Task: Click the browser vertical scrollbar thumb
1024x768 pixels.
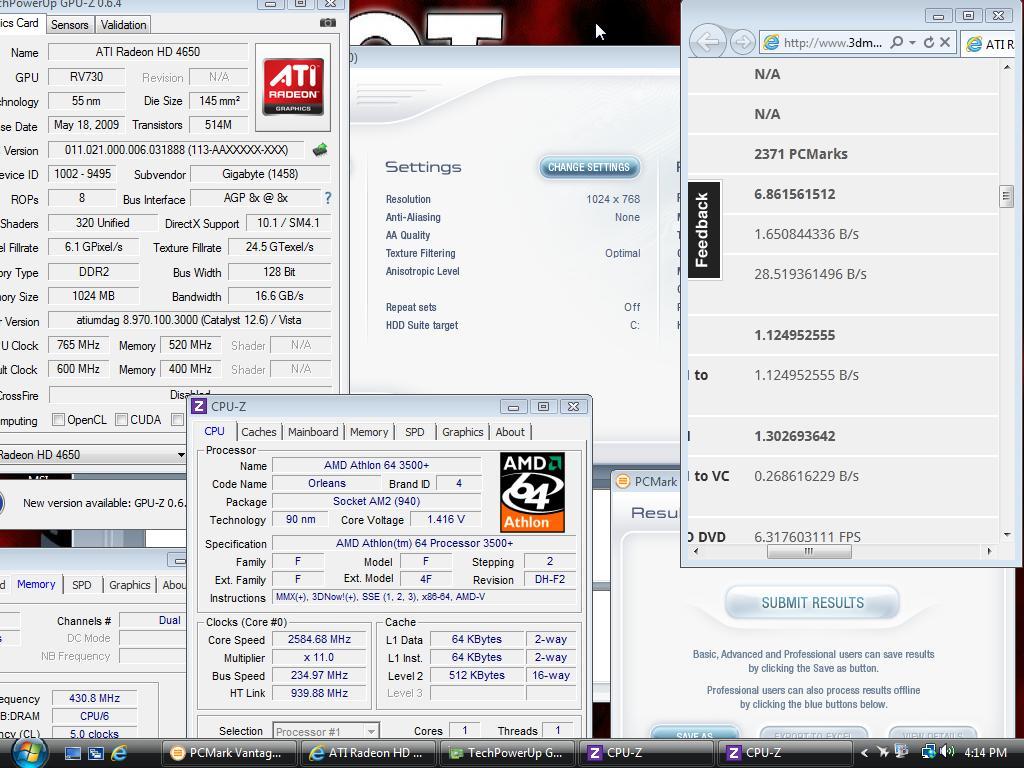Action: 1006,195
